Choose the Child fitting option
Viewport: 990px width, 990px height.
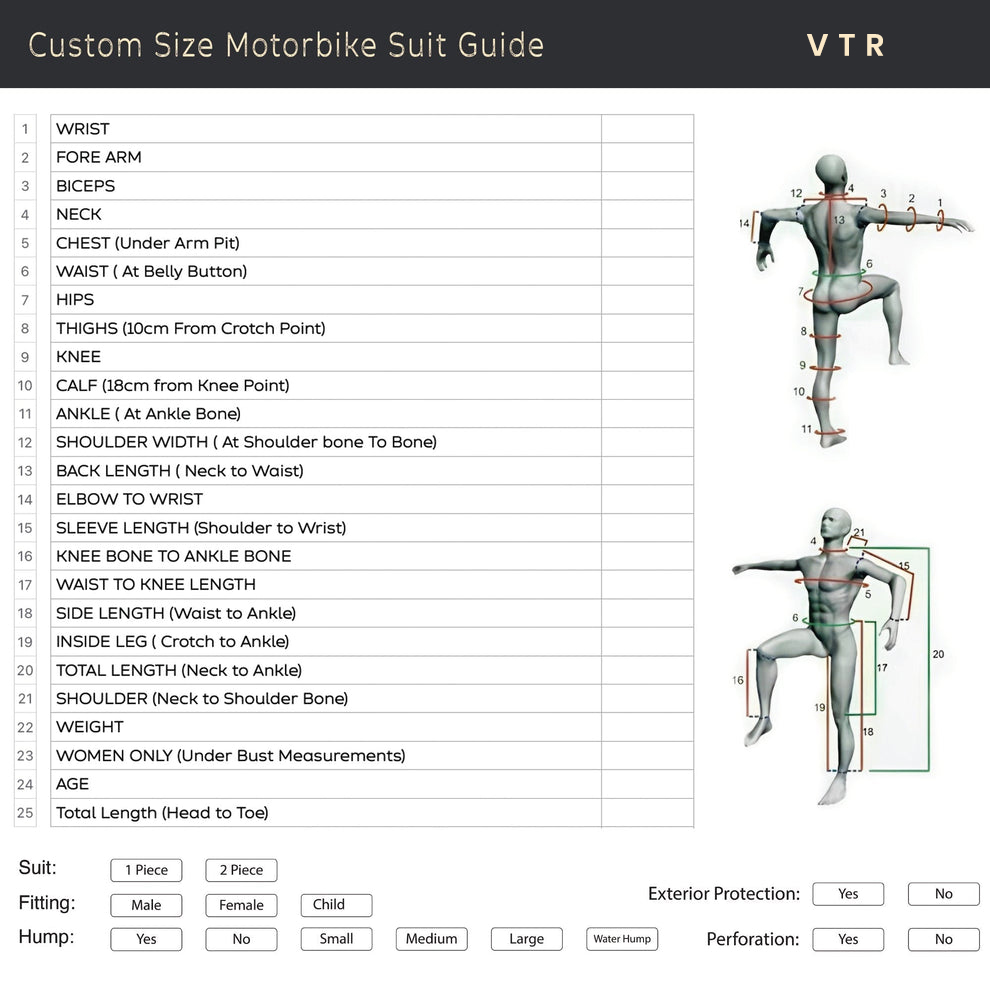[x=336, y=905]
